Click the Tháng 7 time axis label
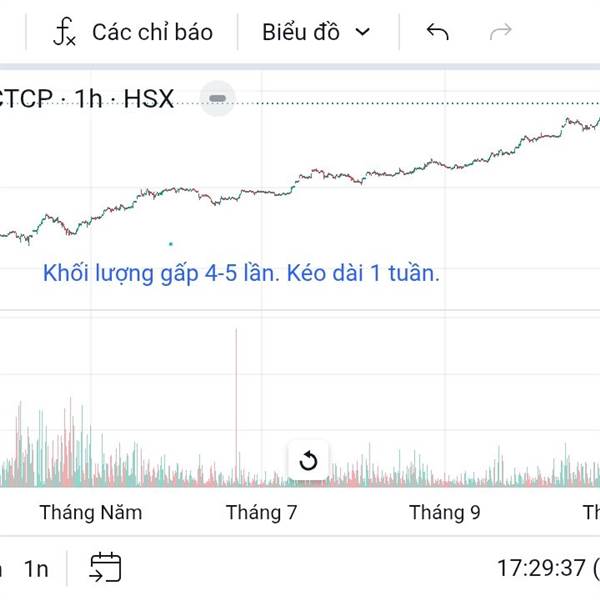 pos(262,513)
